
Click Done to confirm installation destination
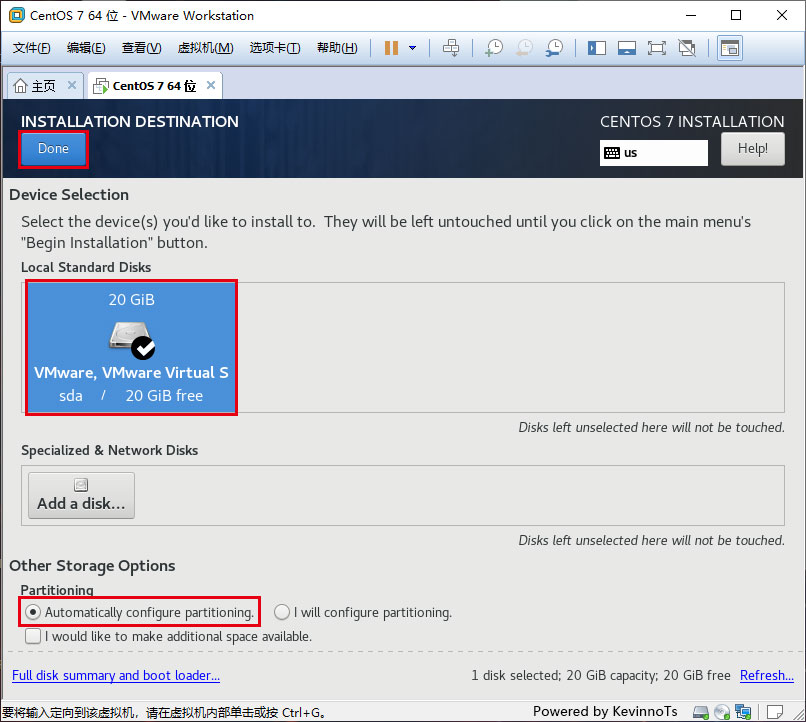click(53, 149)
